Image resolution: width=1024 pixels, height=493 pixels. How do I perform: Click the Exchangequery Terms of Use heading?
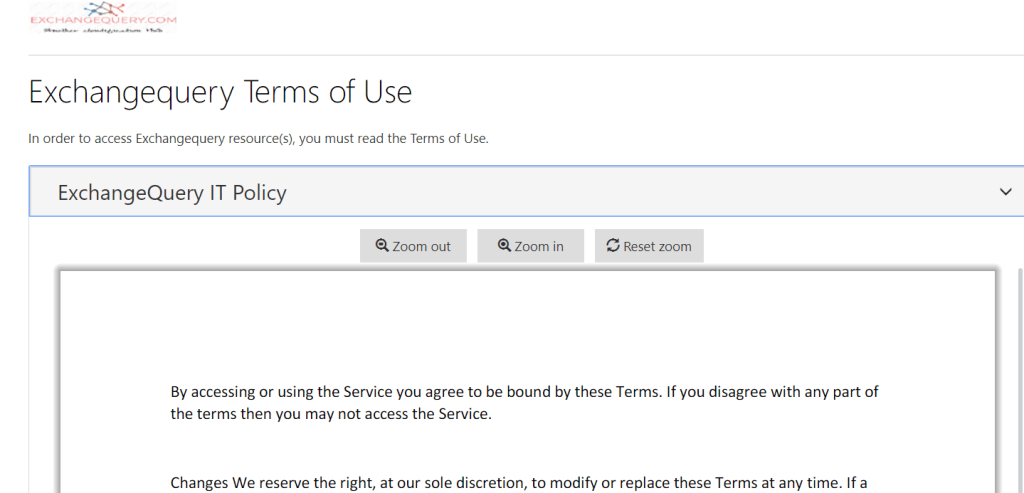(220, 92)
